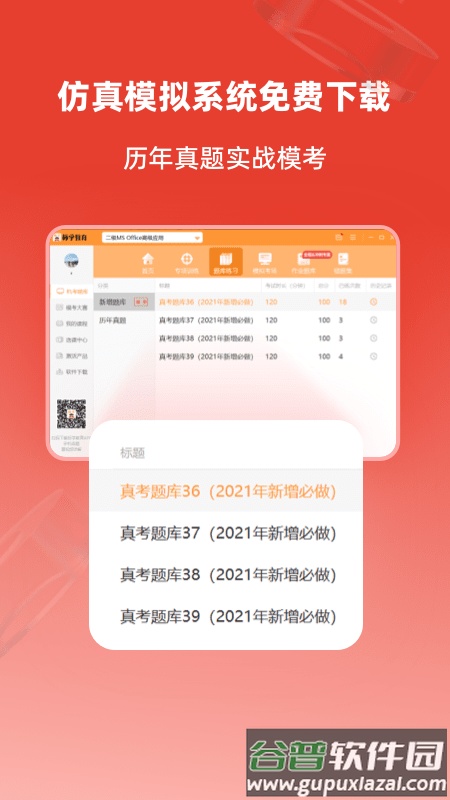Click the 18 completed count for 真考题库36
The width and height of the screenshot is (450, 800).
pyautogui.click(x=343, y=302)
